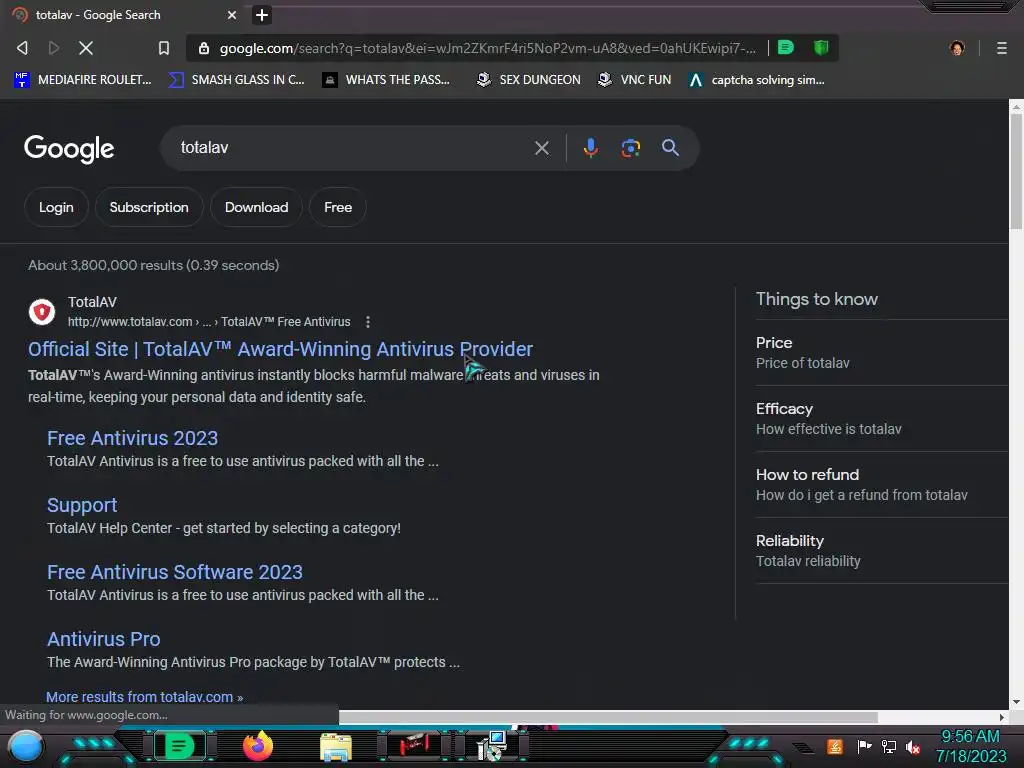Open the Free Antivirus 2023 sitelink

pyautogui.click(x=133, y=438)
